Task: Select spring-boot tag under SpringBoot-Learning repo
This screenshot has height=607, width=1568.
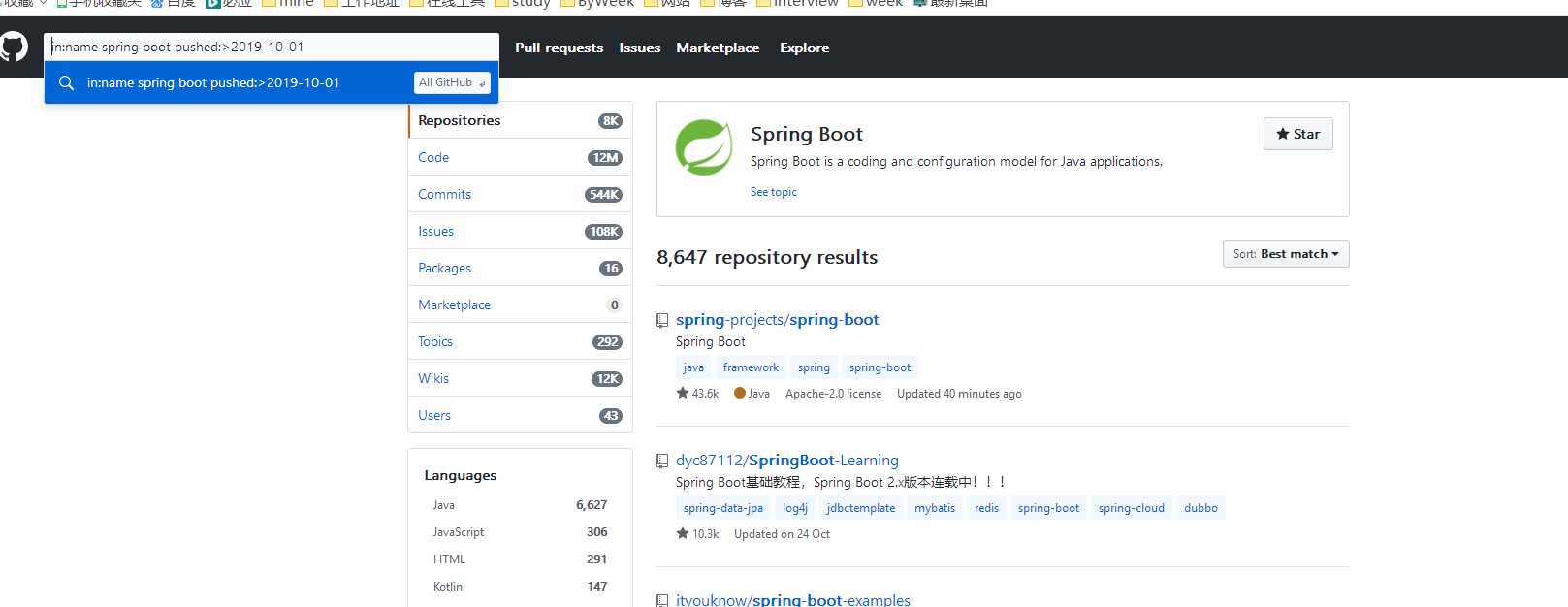Action: [x=1048, y=508]
